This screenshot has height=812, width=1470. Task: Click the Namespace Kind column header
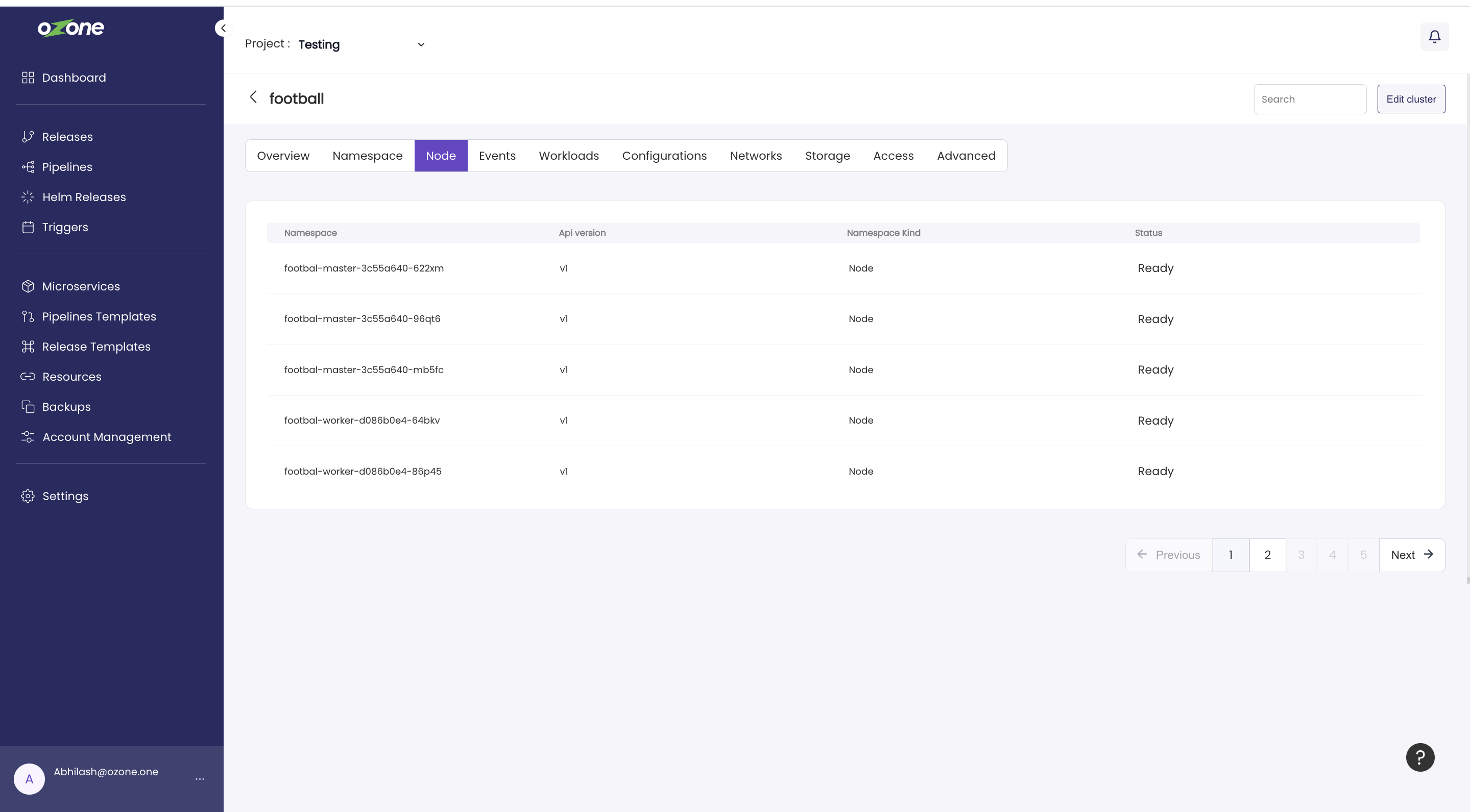[x=883, y=233]
